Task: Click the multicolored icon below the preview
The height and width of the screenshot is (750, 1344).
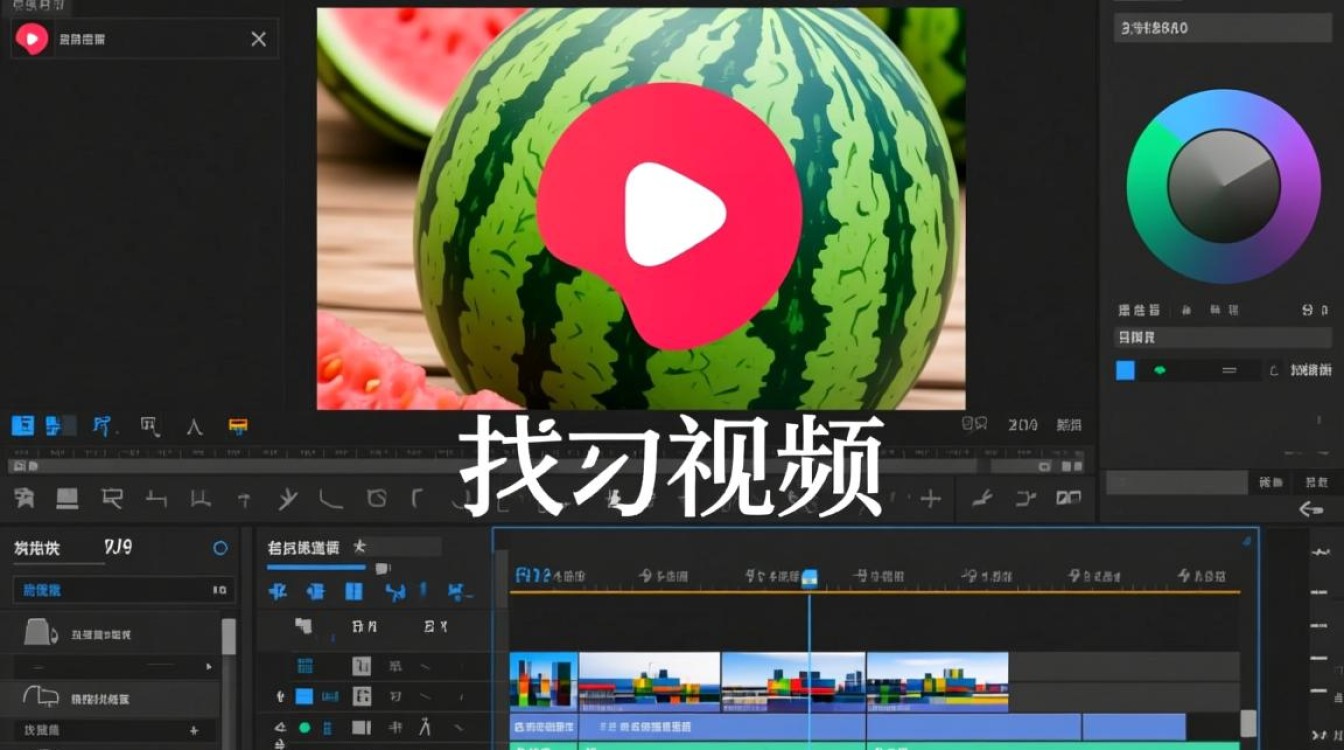Action: tap(238, 426)
